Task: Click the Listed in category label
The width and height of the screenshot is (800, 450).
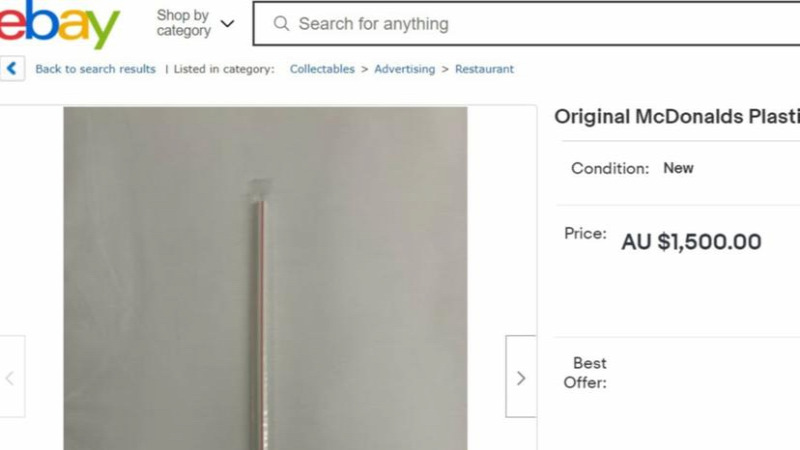Action: point(224,69)
